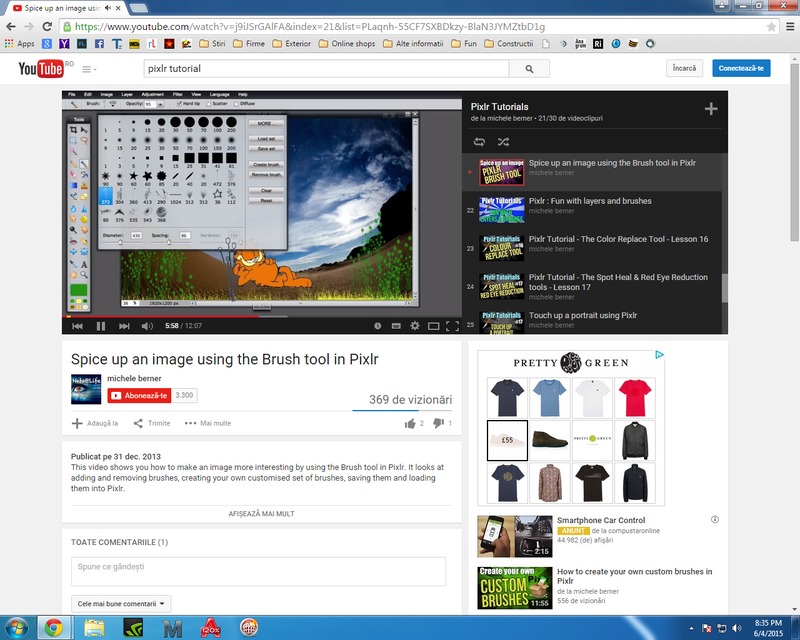Open the Pixlr Tutorials playlist title
The height and width of the screenshot is (640, 800).
pos(499,107)
